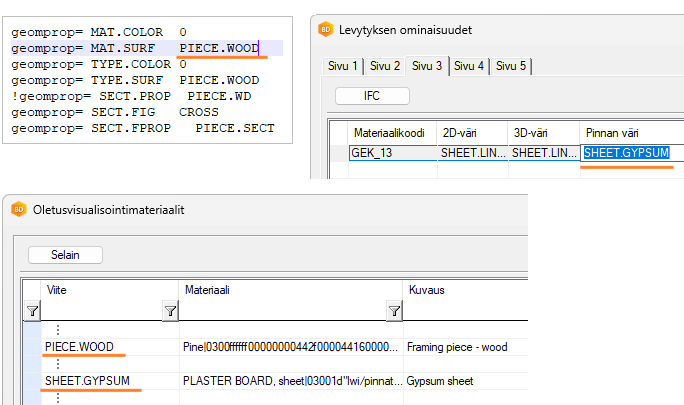Open the Sivu 4 tab

(468, 66)
